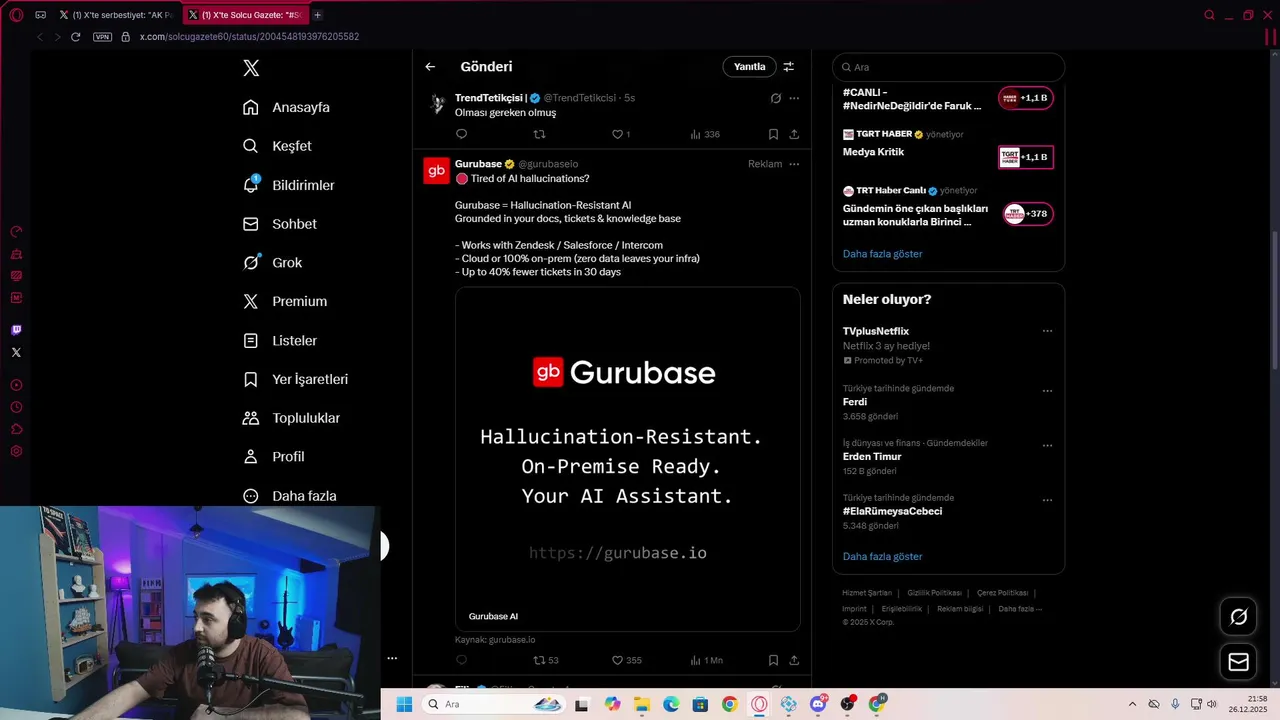Viewport: 1280px width, 720px height.
Task: Reply to the Gurubase ad post
Action: coord(461,660)
